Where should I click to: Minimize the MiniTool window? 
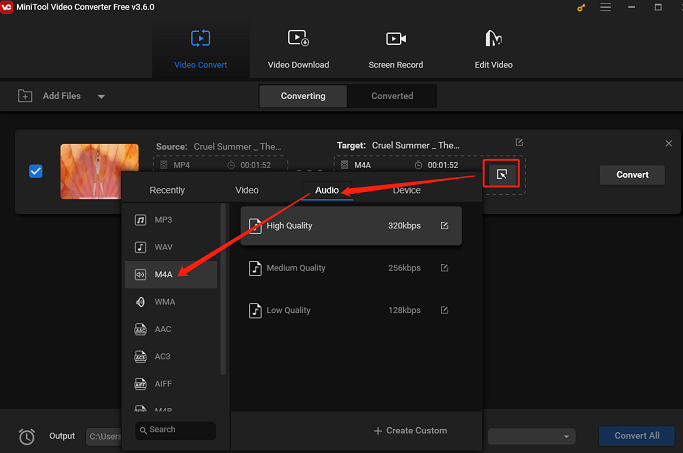pos(631,7)
